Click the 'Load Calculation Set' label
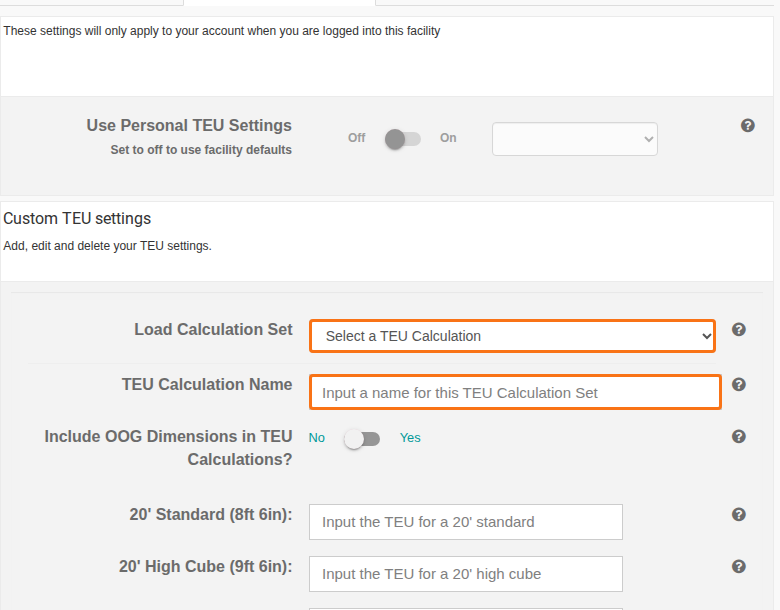The image size is (780, 610). tap(213, 329)
